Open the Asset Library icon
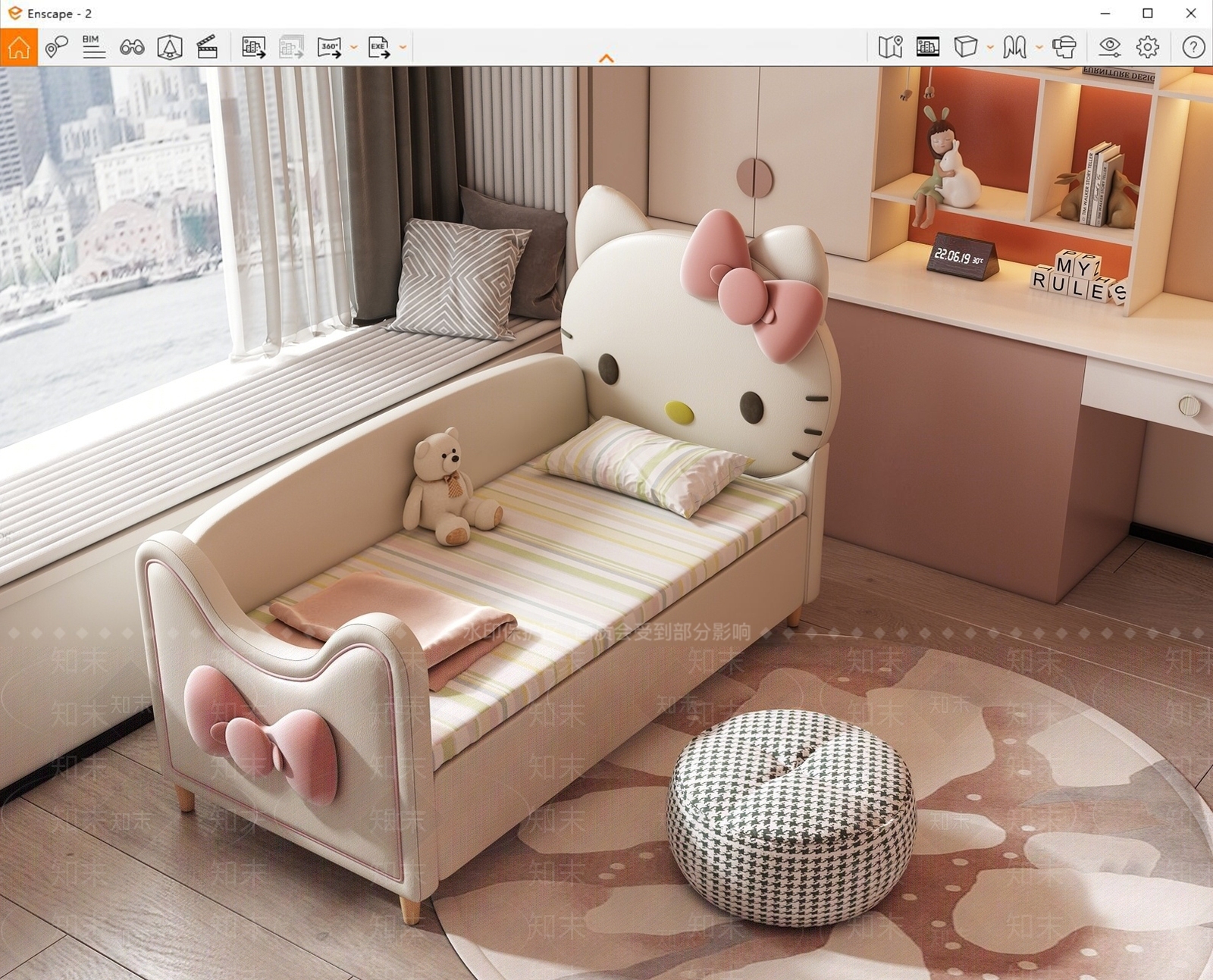 928,47
